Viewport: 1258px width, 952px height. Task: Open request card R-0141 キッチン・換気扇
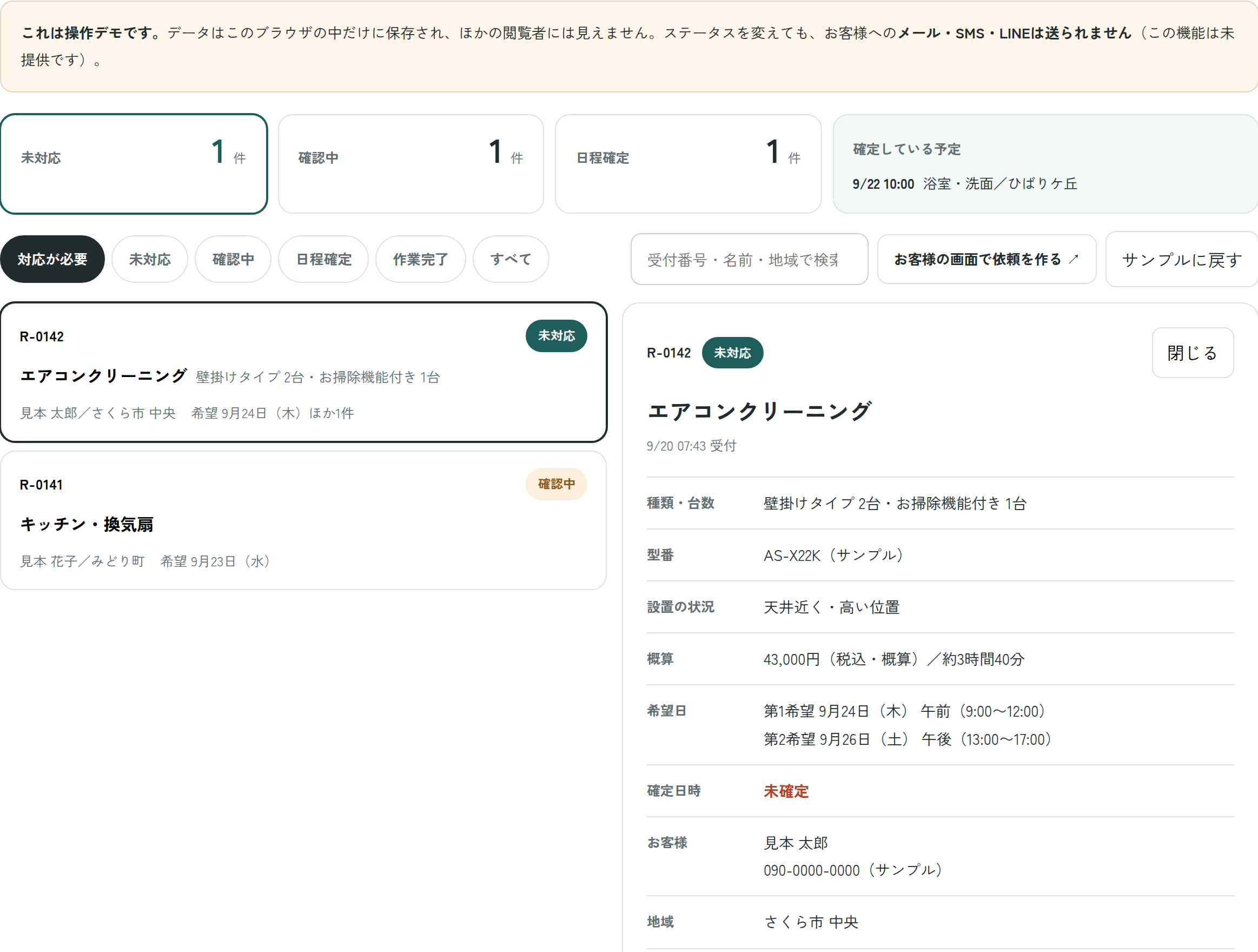[x=304, y=520]
